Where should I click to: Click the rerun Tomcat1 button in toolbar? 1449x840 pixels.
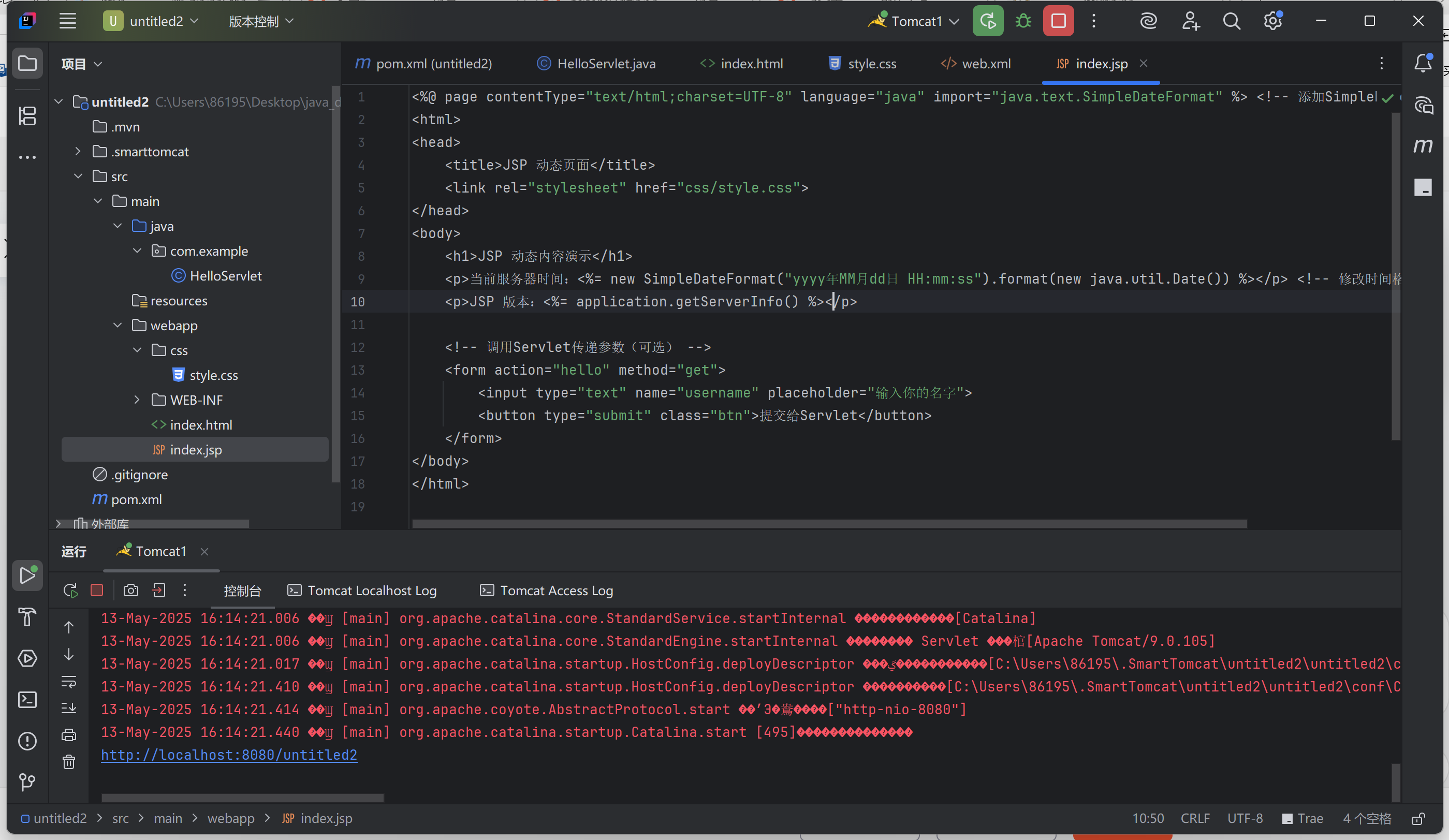(x=988, y=21)
